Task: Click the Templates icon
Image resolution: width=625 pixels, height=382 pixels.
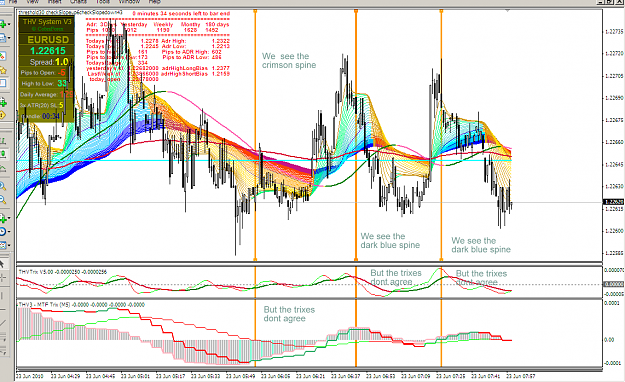Action: 3,245
